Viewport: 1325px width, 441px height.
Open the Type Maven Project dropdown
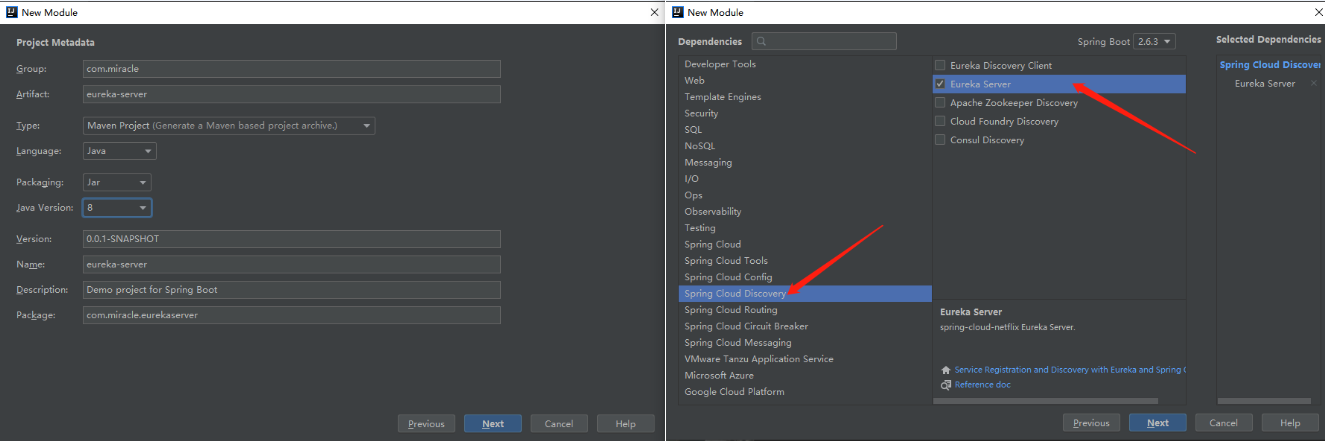229,126
